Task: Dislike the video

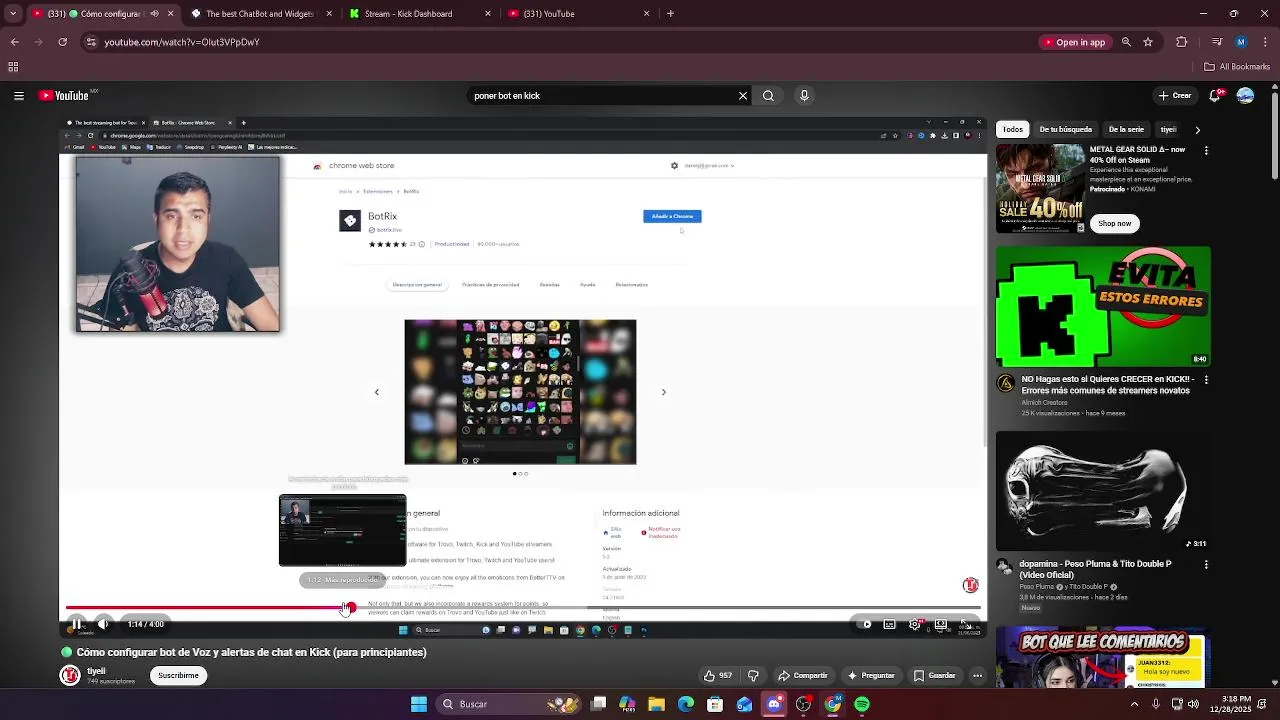Action: (754, 676)
